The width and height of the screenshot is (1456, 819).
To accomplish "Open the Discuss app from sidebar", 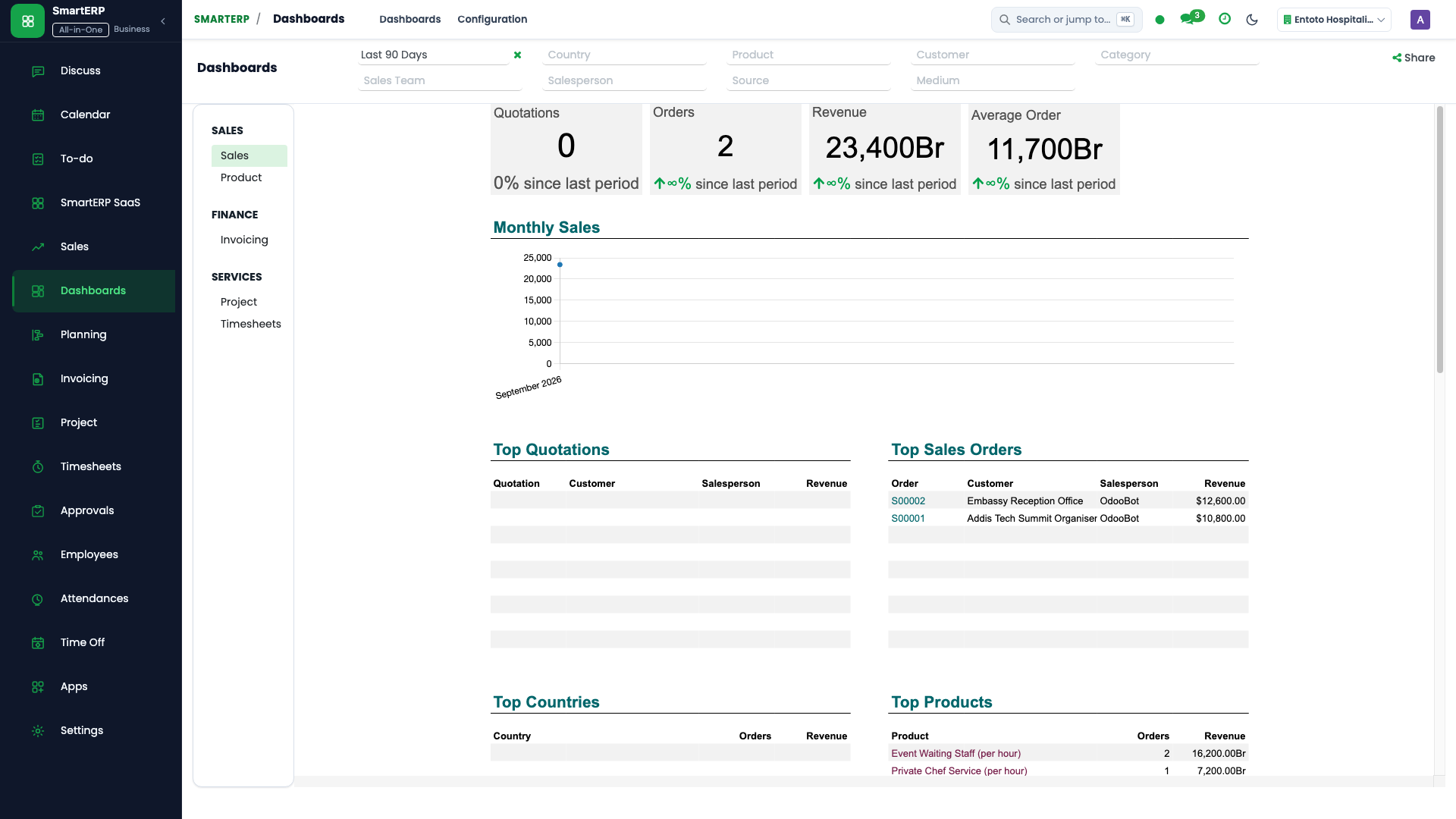I will (x=93, y=71).
